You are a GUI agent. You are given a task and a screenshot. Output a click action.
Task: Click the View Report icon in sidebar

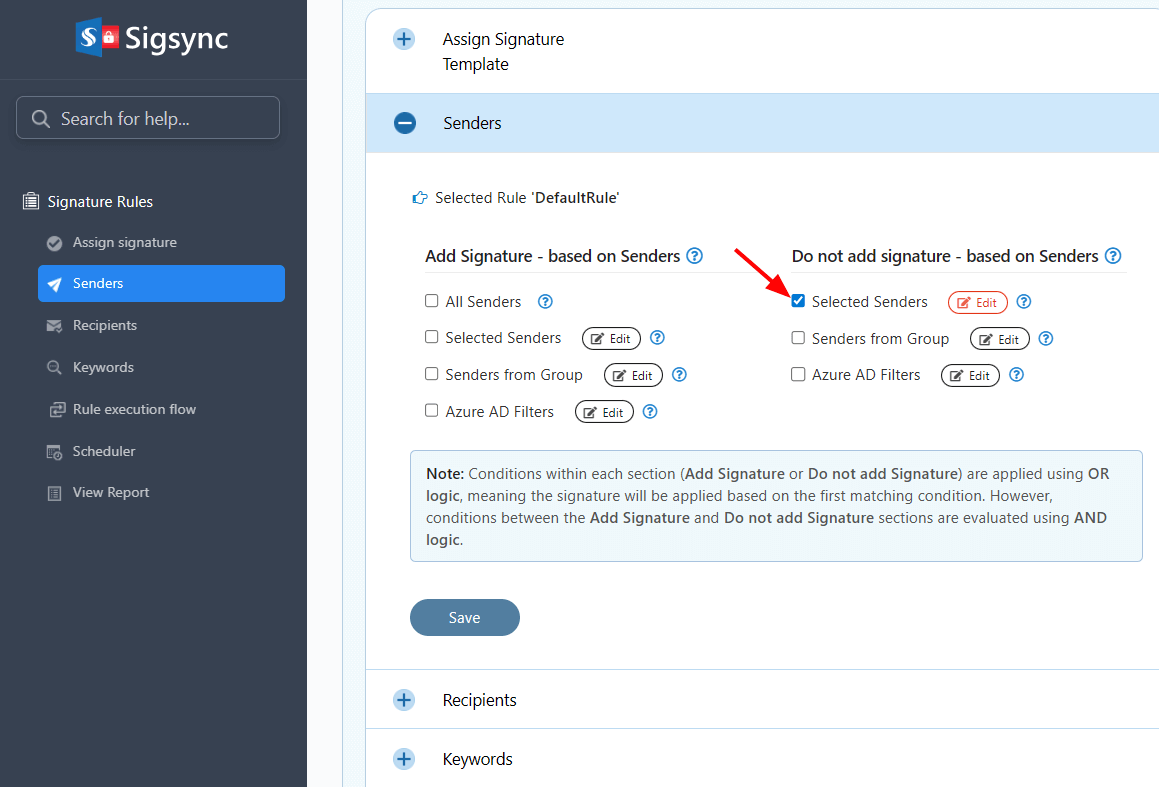(55, 493)
